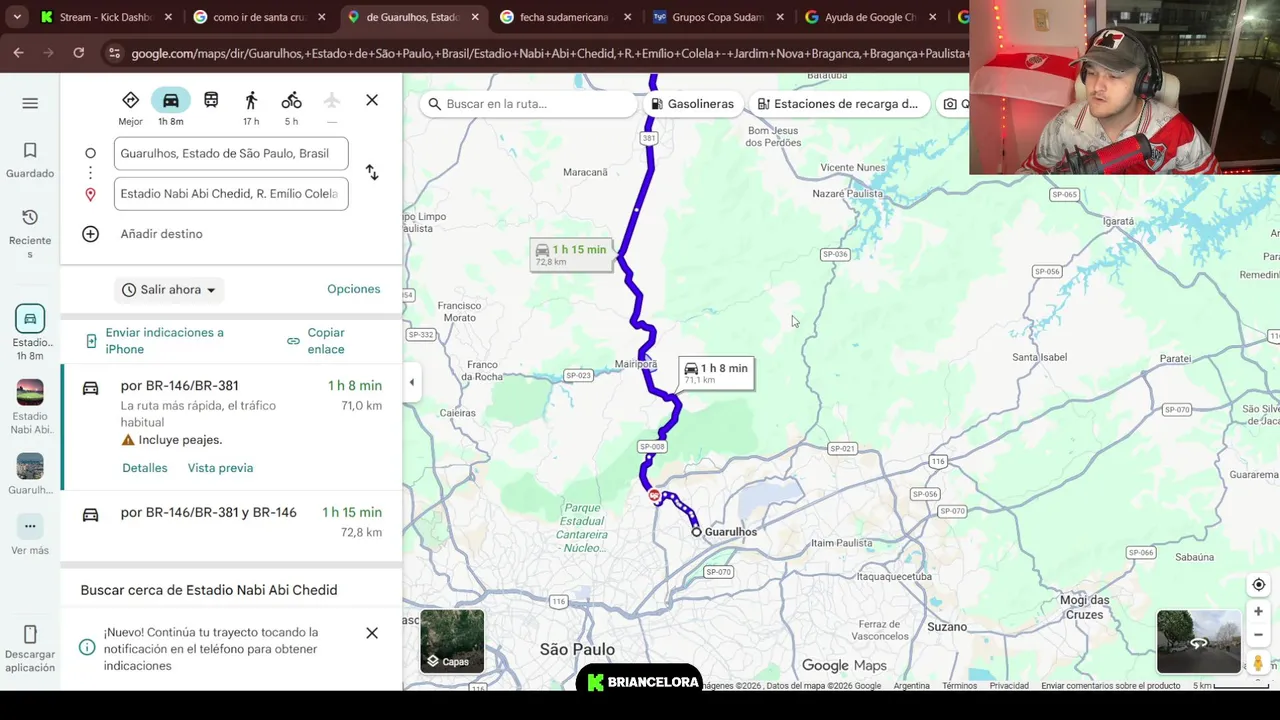Click Descargar aplicación phone icon
Screen dimensions: 1280x720
(x=30, y=634)
